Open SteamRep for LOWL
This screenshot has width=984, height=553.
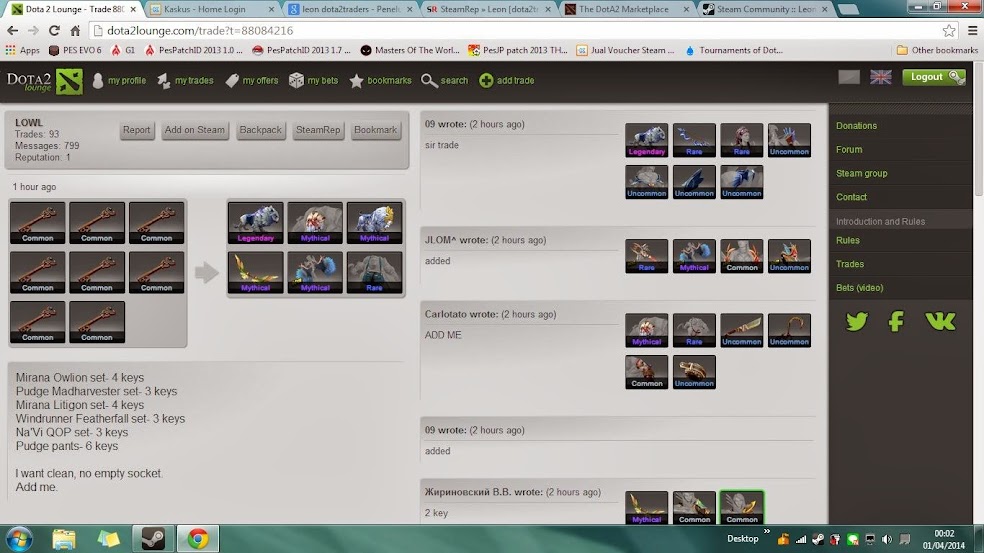(318, 130)
